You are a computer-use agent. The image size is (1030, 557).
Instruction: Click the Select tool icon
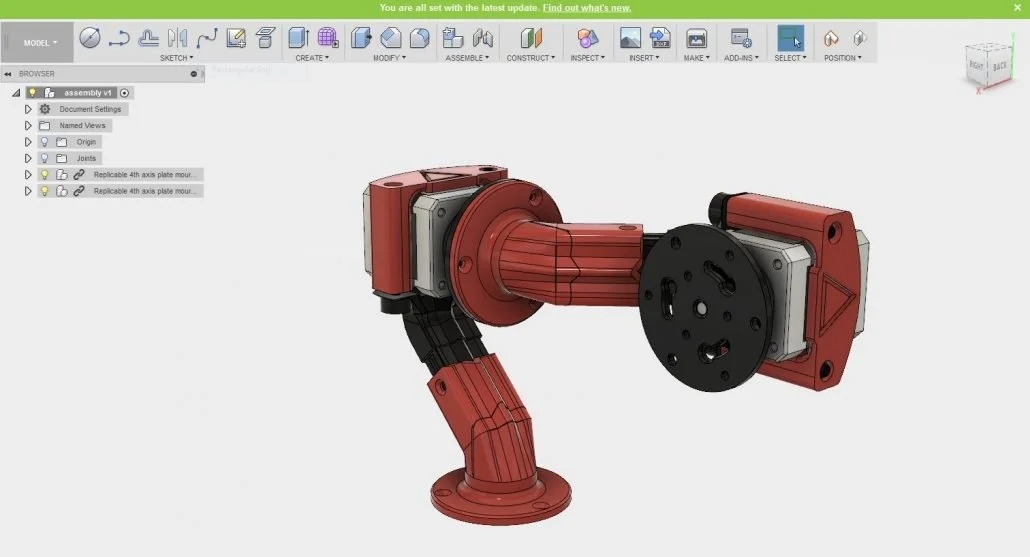click(x=790, y=38)
